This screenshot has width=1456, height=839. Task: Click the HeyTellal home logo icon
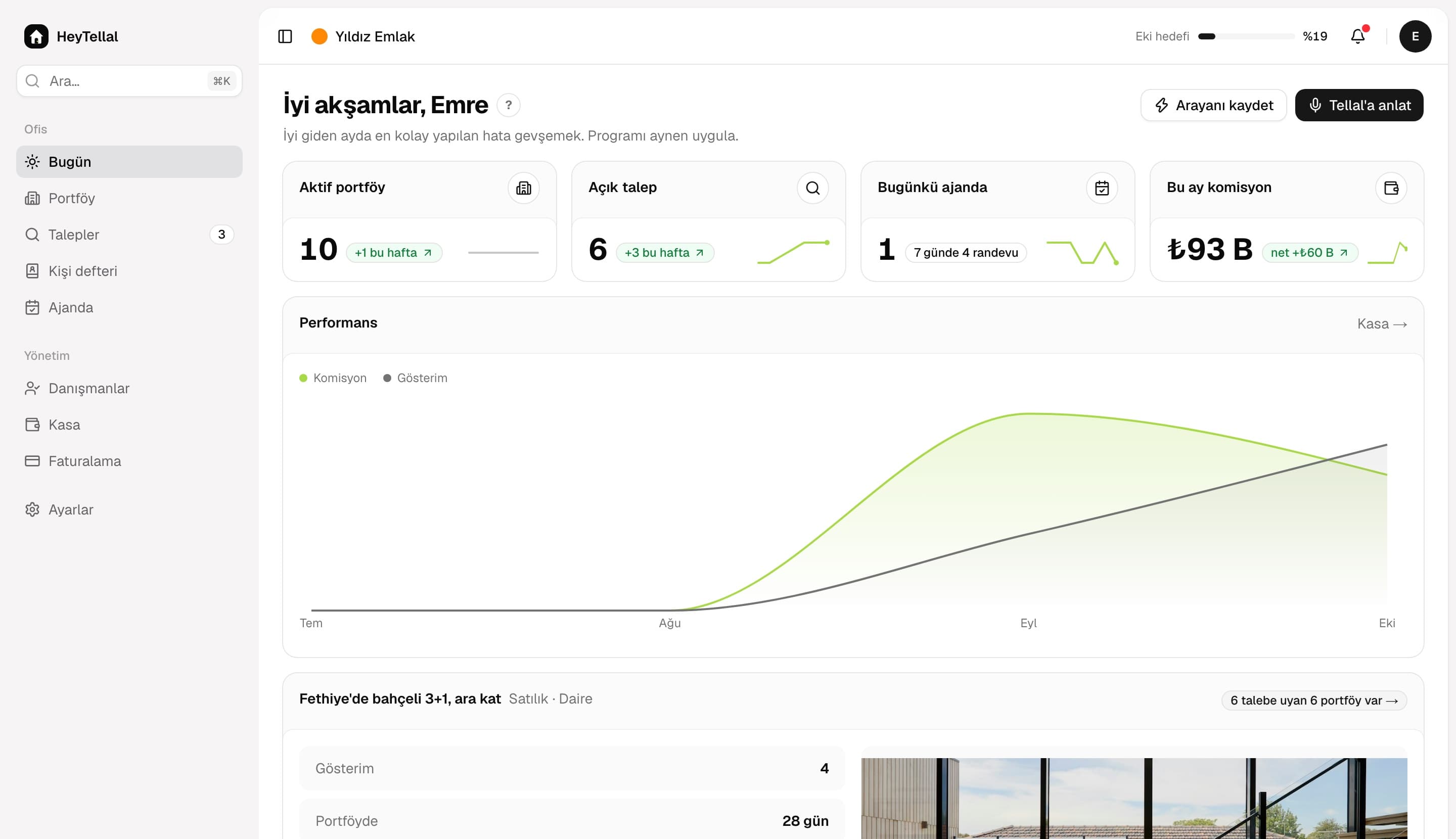[36, 36]
